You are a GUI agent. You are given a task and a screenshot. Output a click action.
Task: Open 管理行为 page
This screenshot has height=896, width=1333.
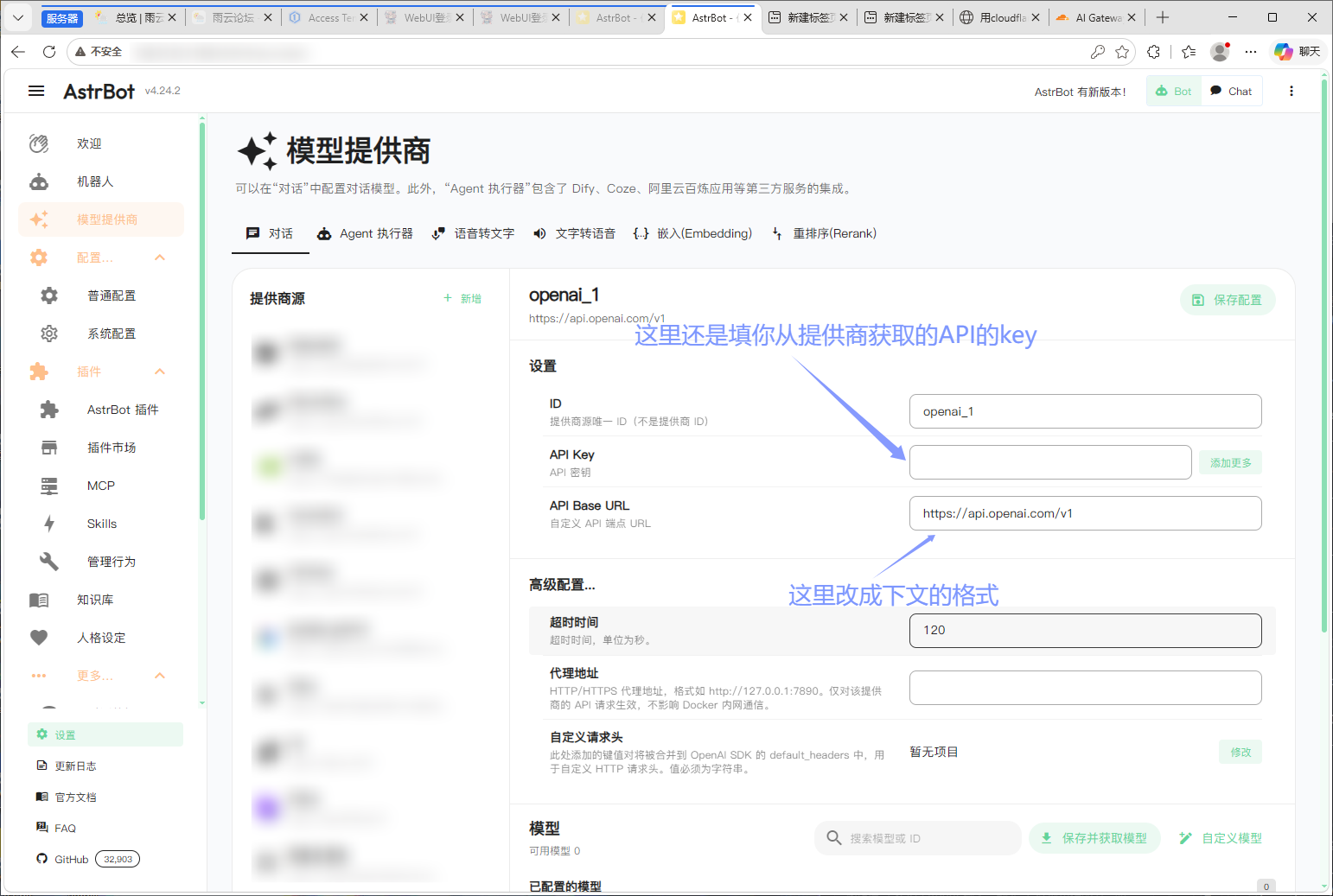click(x=101, y=562)
